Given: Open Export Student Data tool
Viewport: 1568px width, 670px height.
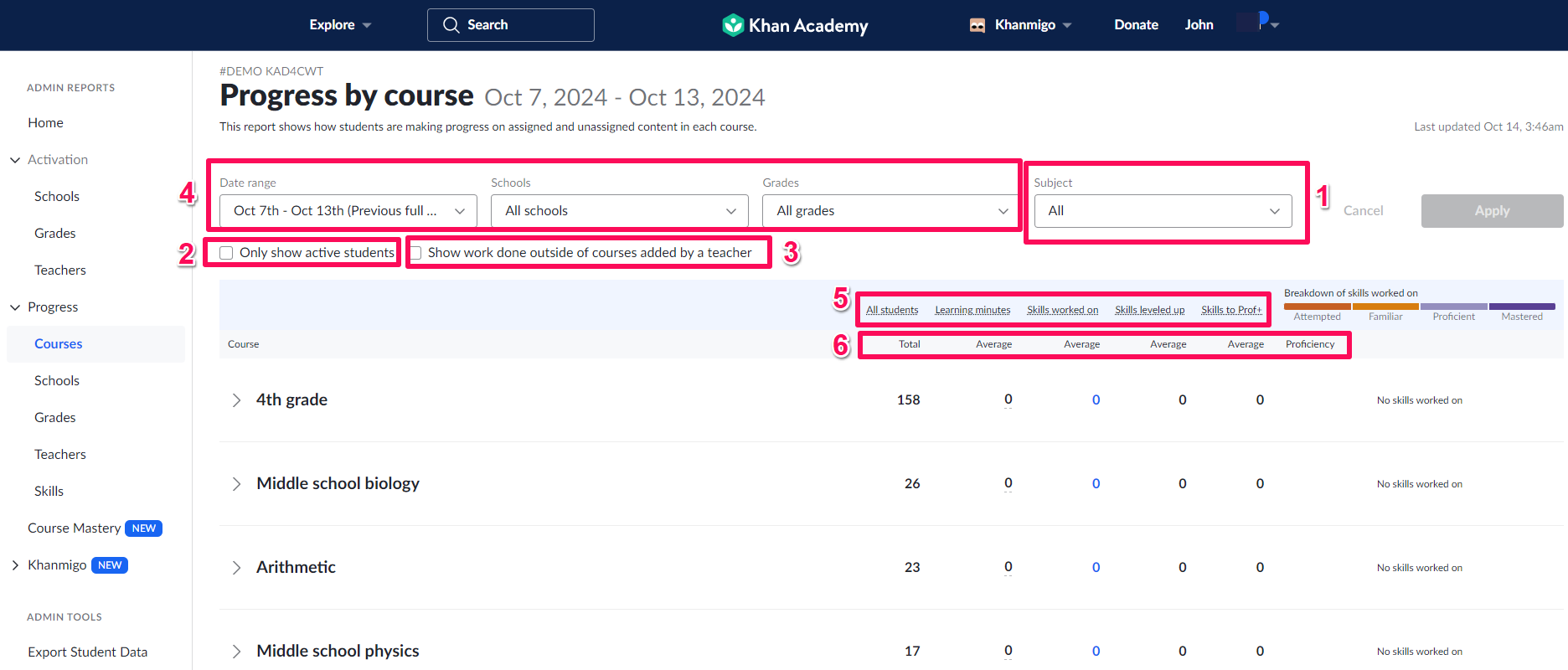Looking at the screenshot, I should click(x=88, y=652).
